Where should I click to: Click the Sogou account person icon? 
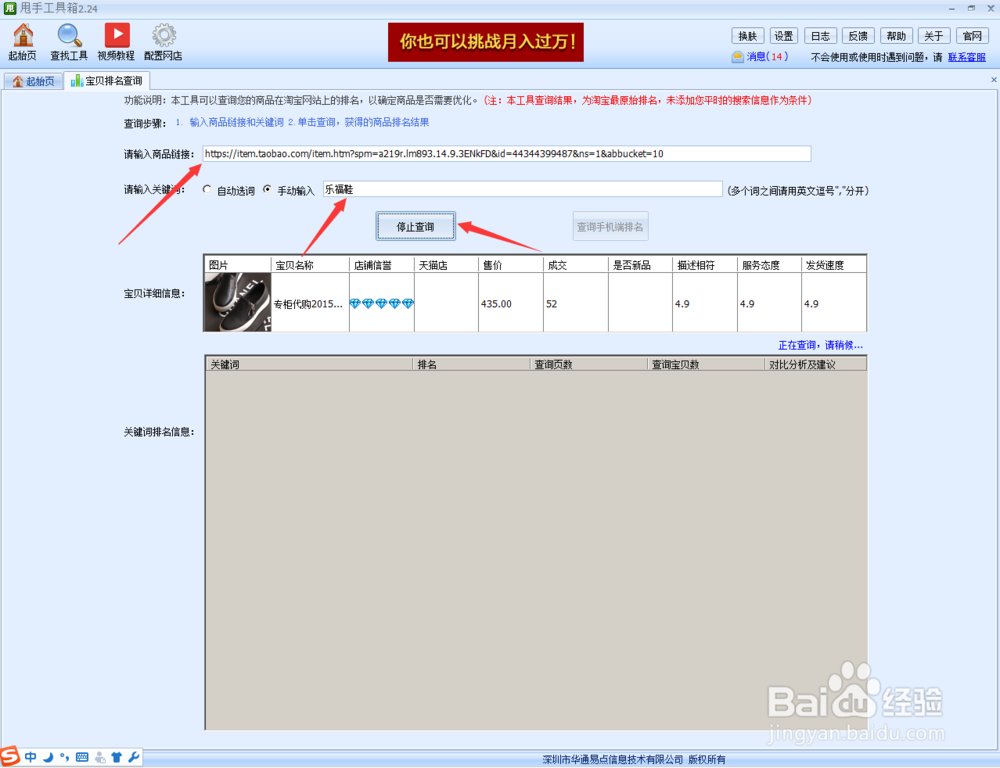[x=100, y=758]
